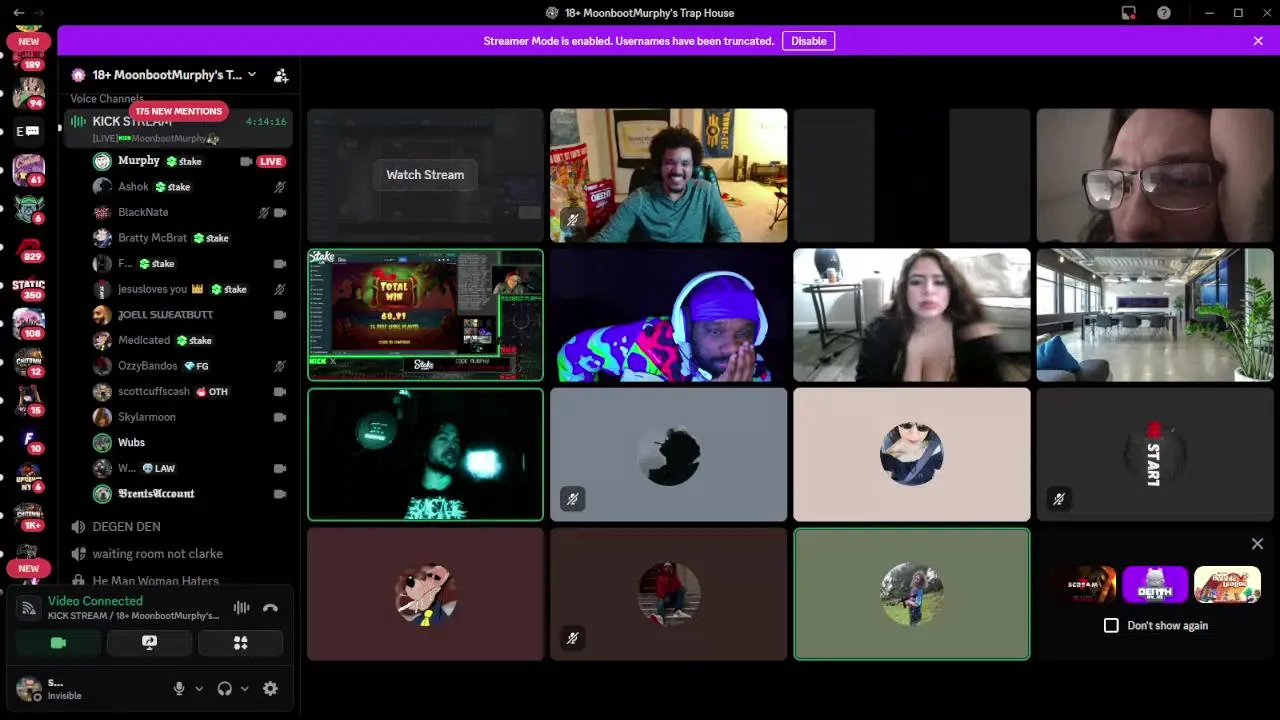Click Skylarmoon's camera icon
The width and height of the screenshot is (1280, 720).
tap(280, 417)
